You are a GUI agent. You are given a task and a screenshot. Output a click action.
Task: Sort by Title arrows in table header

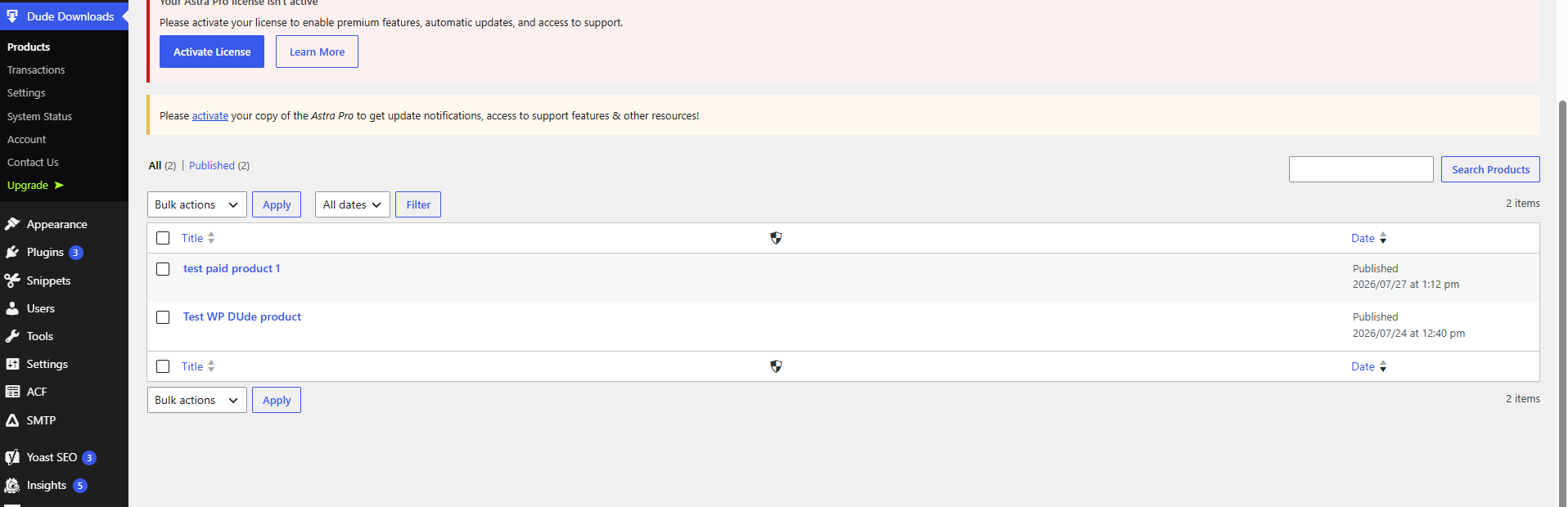tap(211, 238)
